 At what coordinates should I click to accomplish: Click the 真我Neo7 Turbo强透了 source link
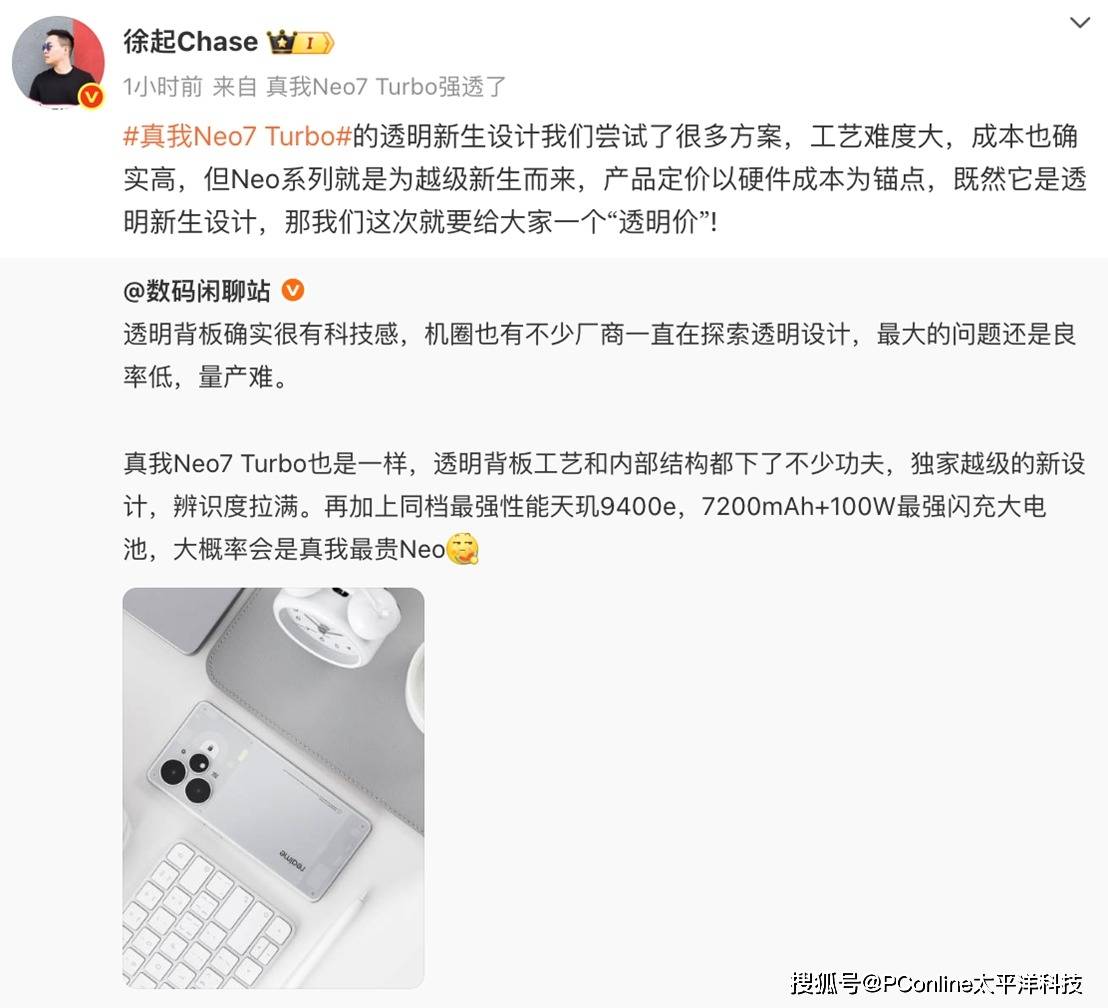click(386, 86)
